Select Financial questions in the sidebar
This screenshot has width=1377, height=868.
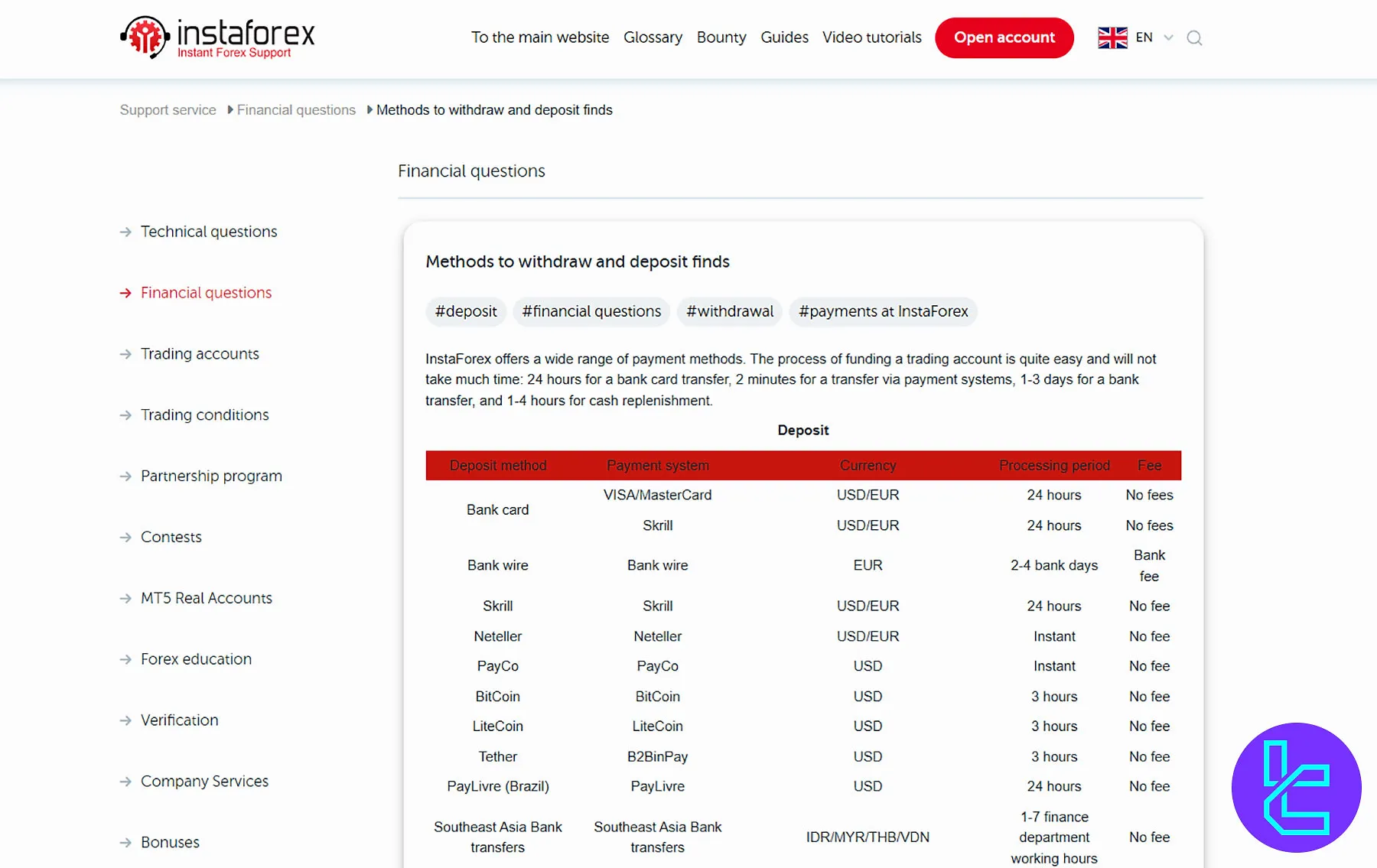(206, 293)
